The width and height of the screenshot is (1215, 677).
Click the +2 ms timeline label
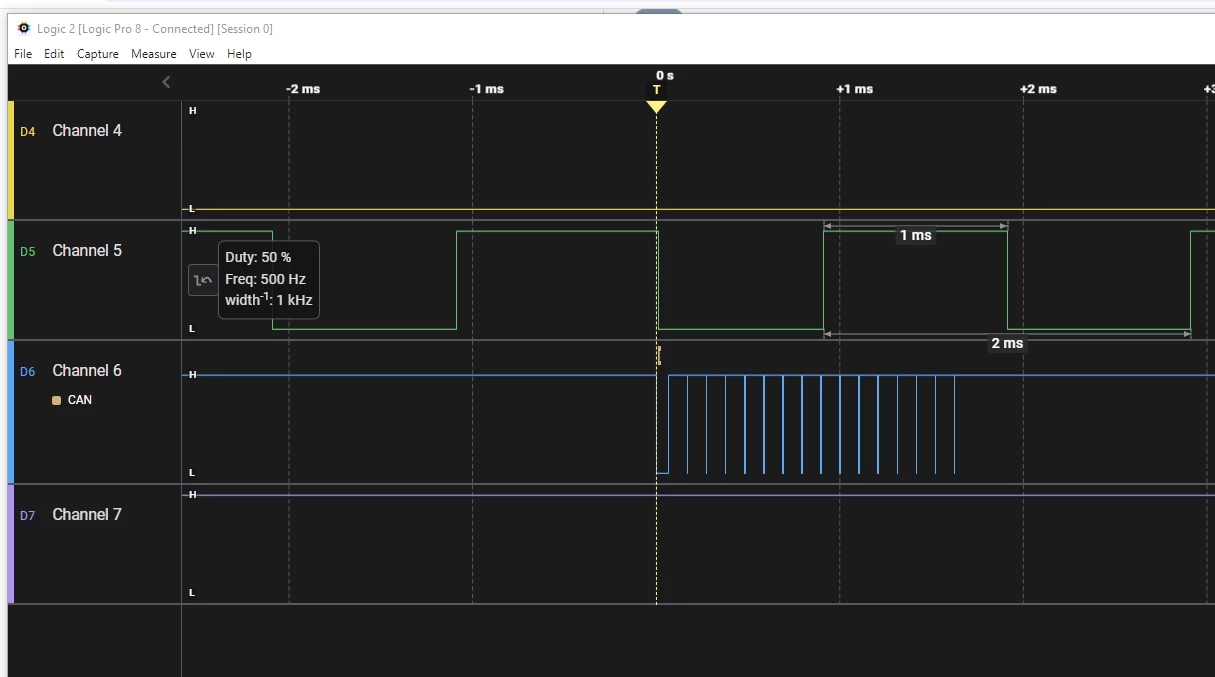(x=1039, y=89)
